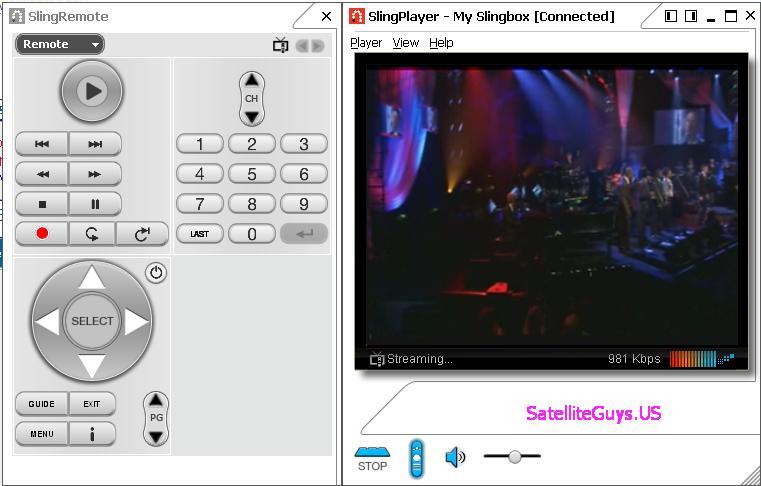Click the streaming quality bar meter
The height and width of the screenshot is (486, 761).
tap(702, 359)
